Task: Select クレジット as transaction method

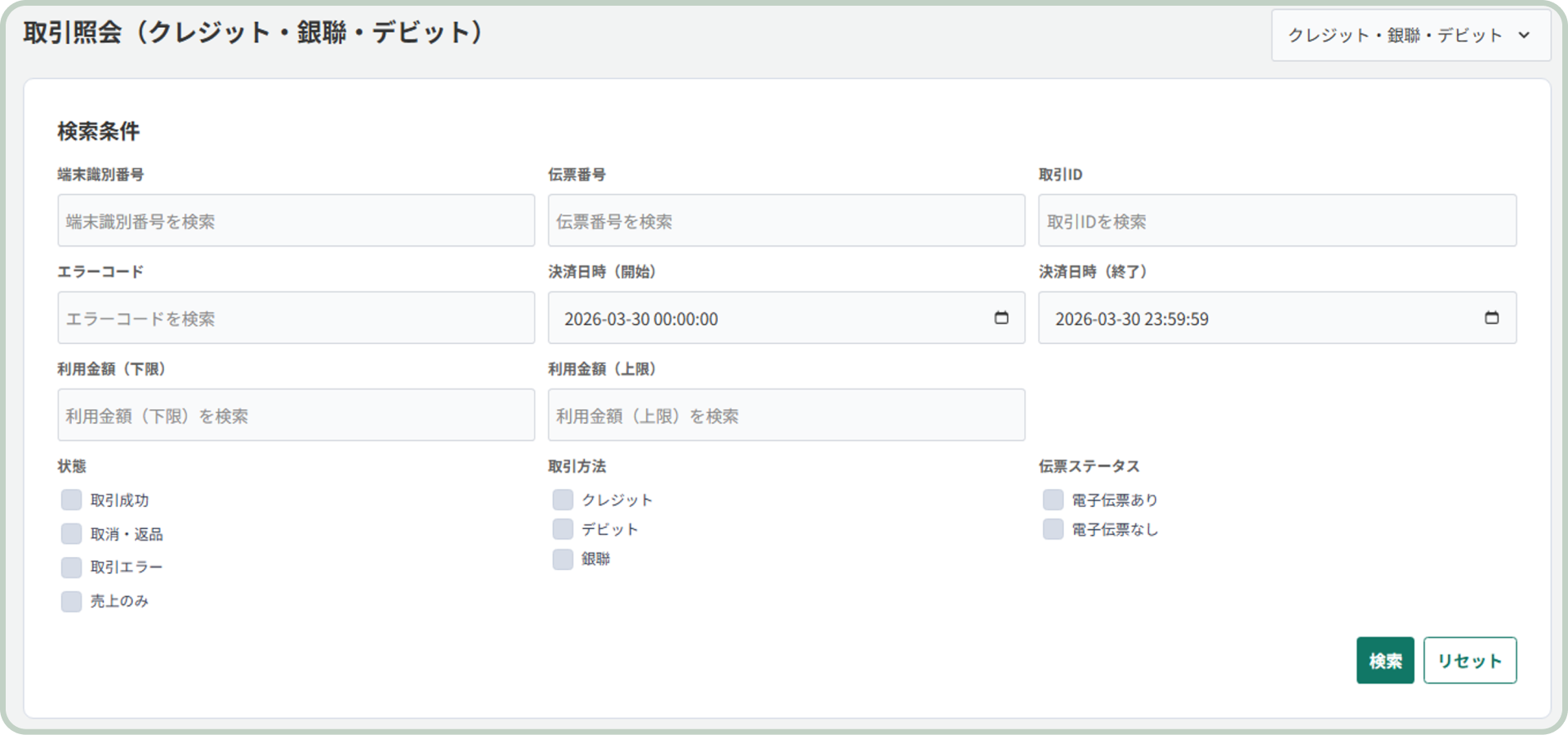Action: (x=563, y=500)
